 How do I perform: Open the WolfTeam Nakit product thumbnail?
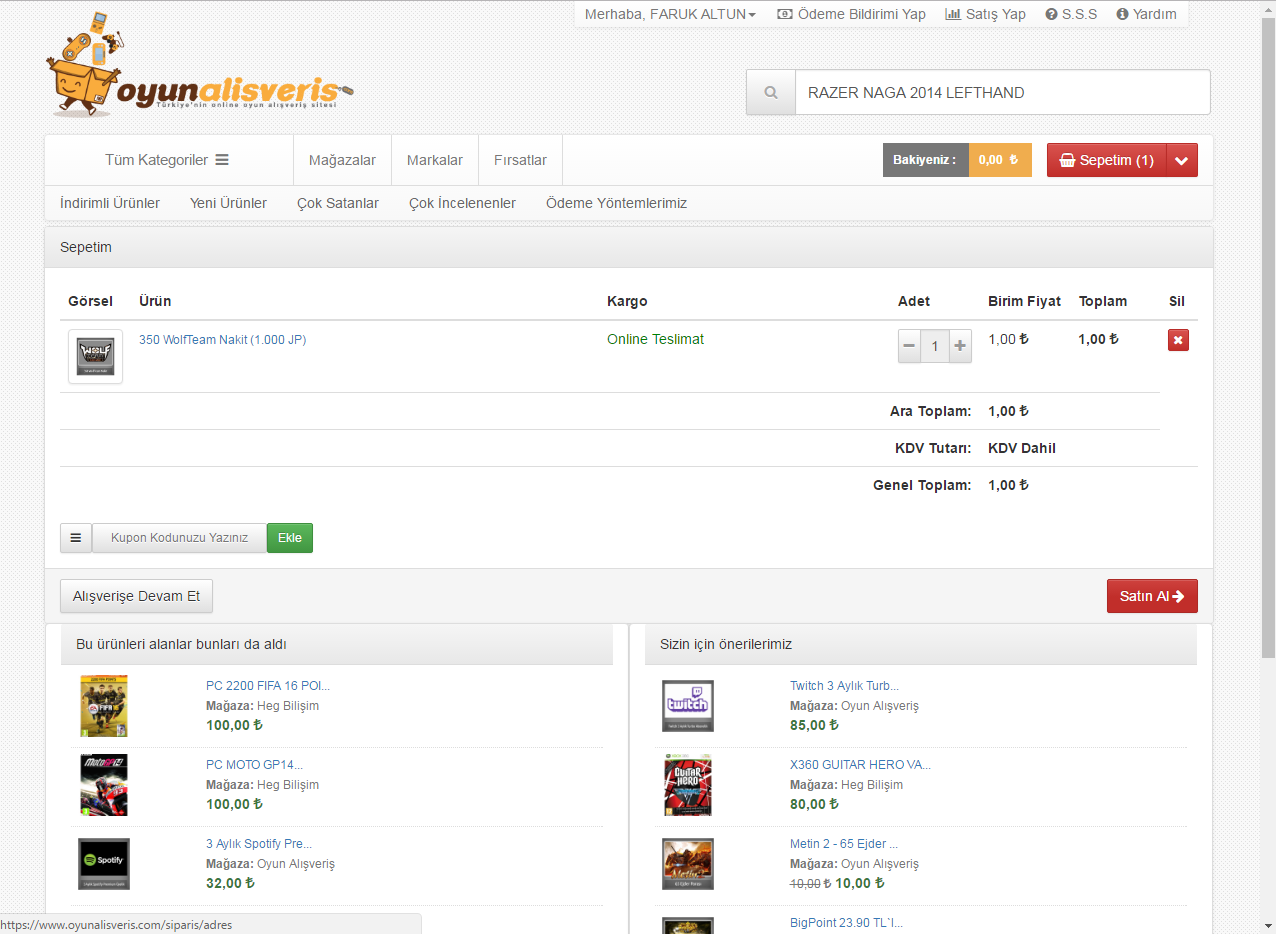(x=95, y=357)
